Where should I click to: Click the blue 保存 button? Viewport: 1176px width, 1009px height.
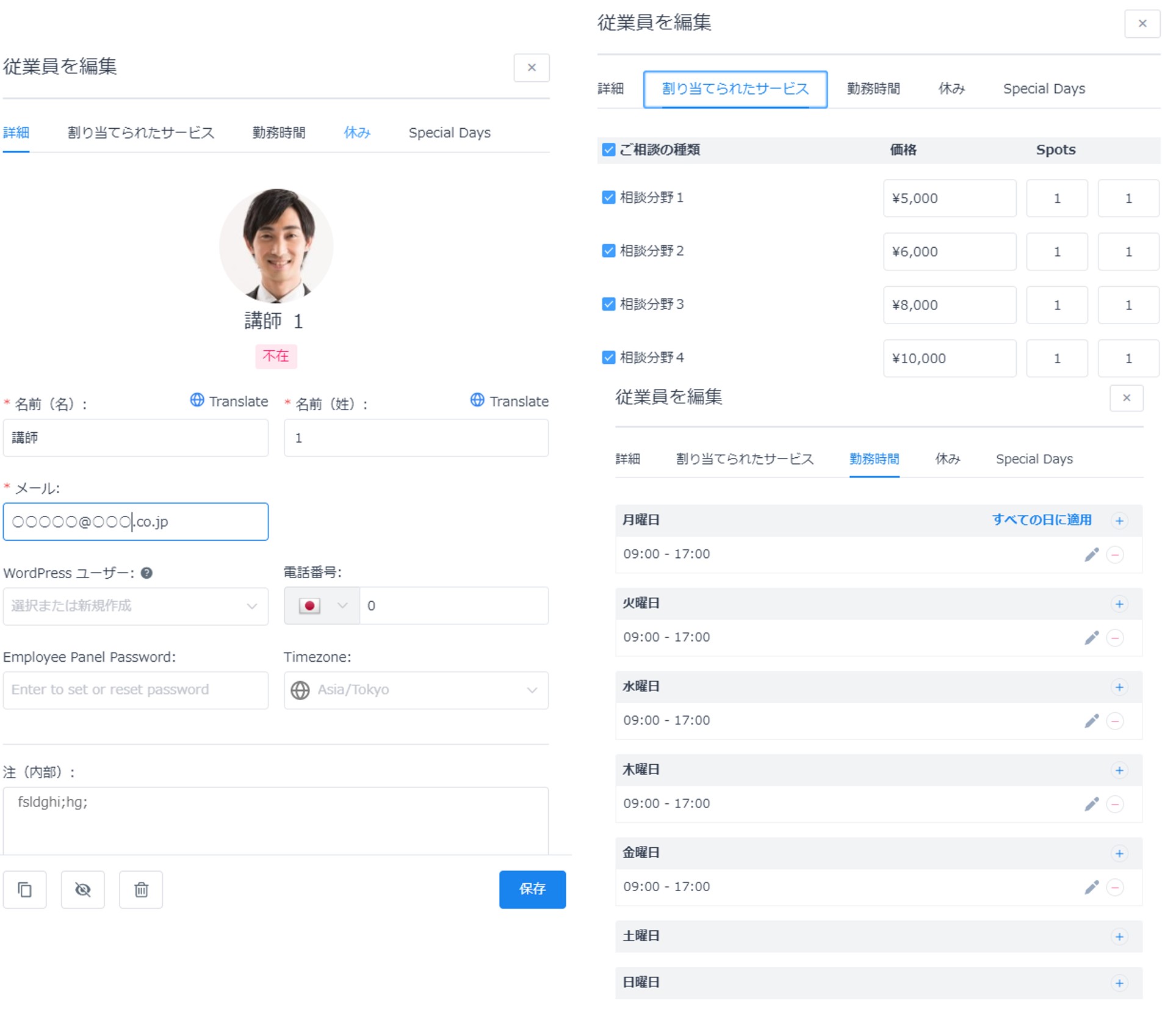click(x=532, y=889)
